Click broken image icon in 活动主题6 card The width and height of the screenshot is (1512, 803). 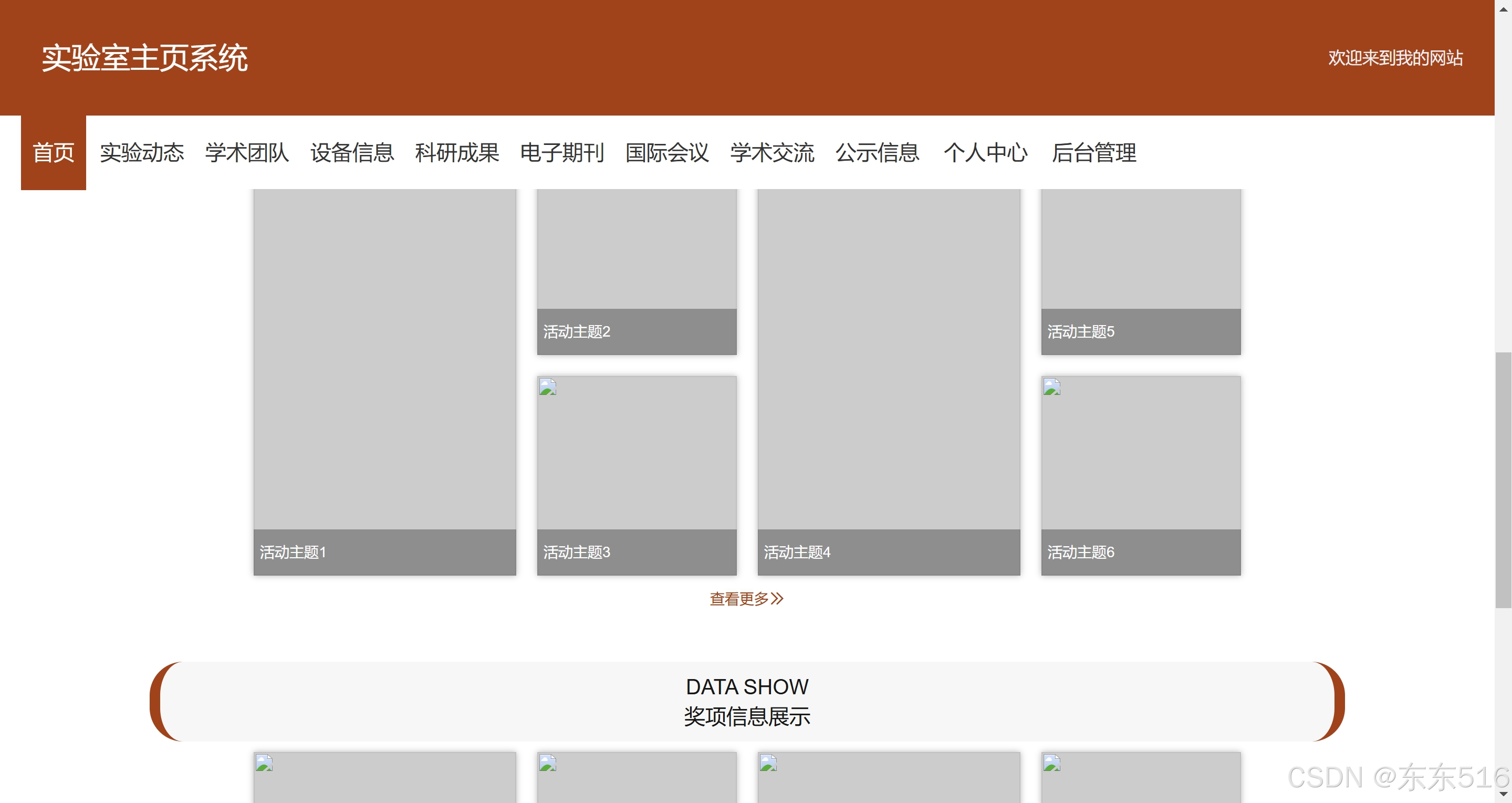point(1052,388)
